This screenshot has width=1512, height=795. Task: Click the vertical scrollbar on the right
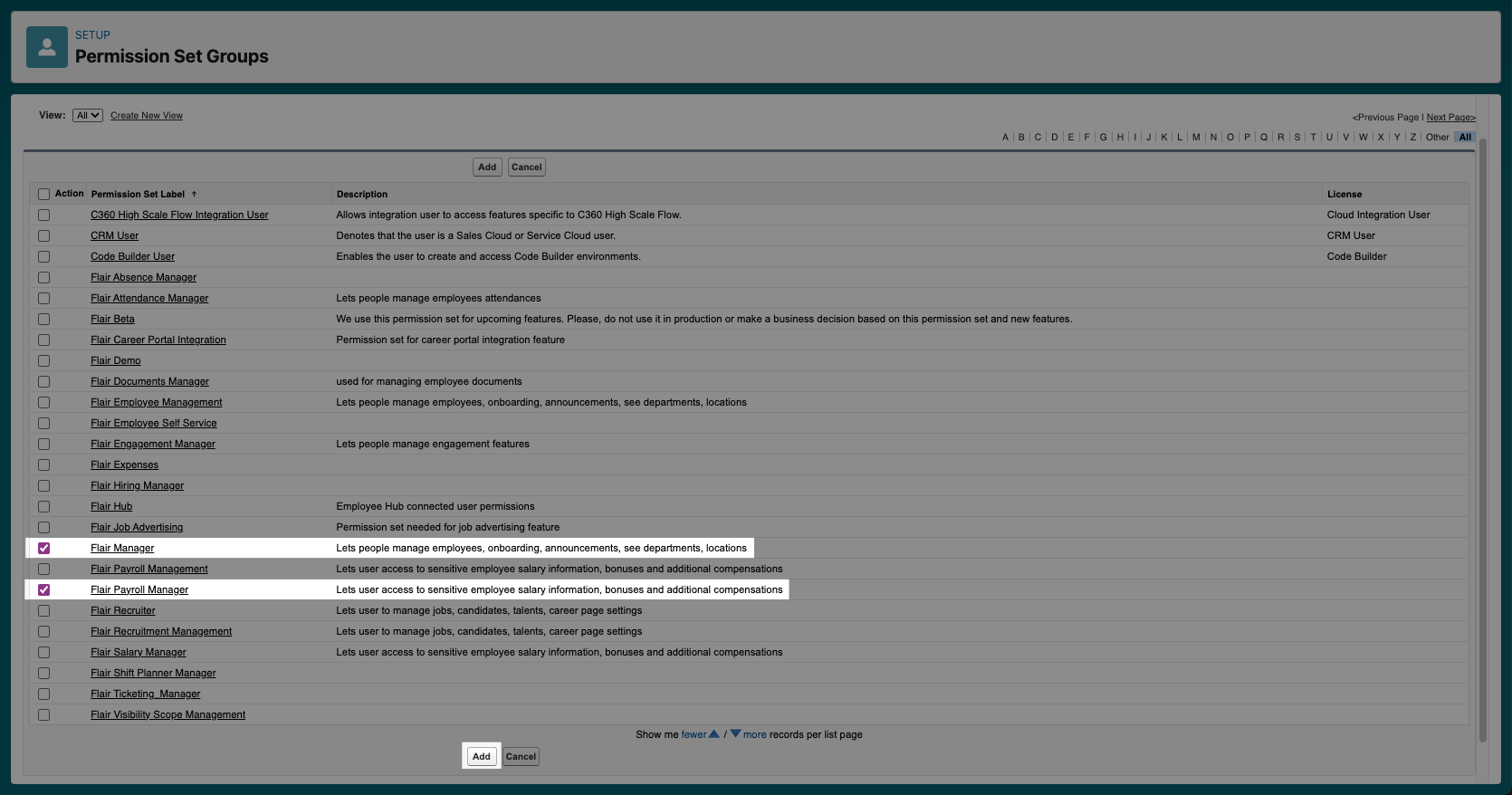(1483, 435)
